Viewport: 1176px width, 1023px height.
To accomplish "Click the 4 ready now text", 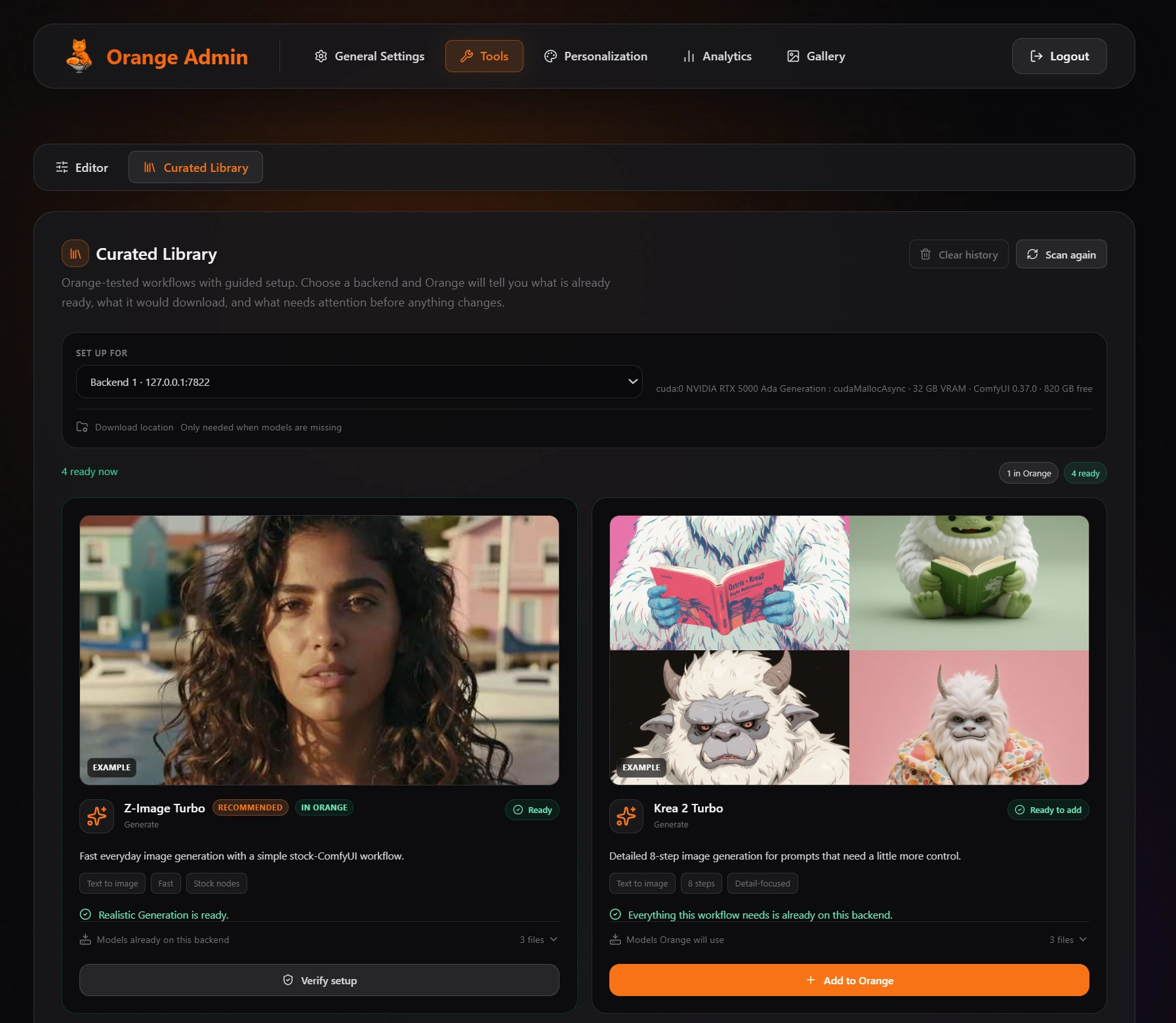I will 90,471.
